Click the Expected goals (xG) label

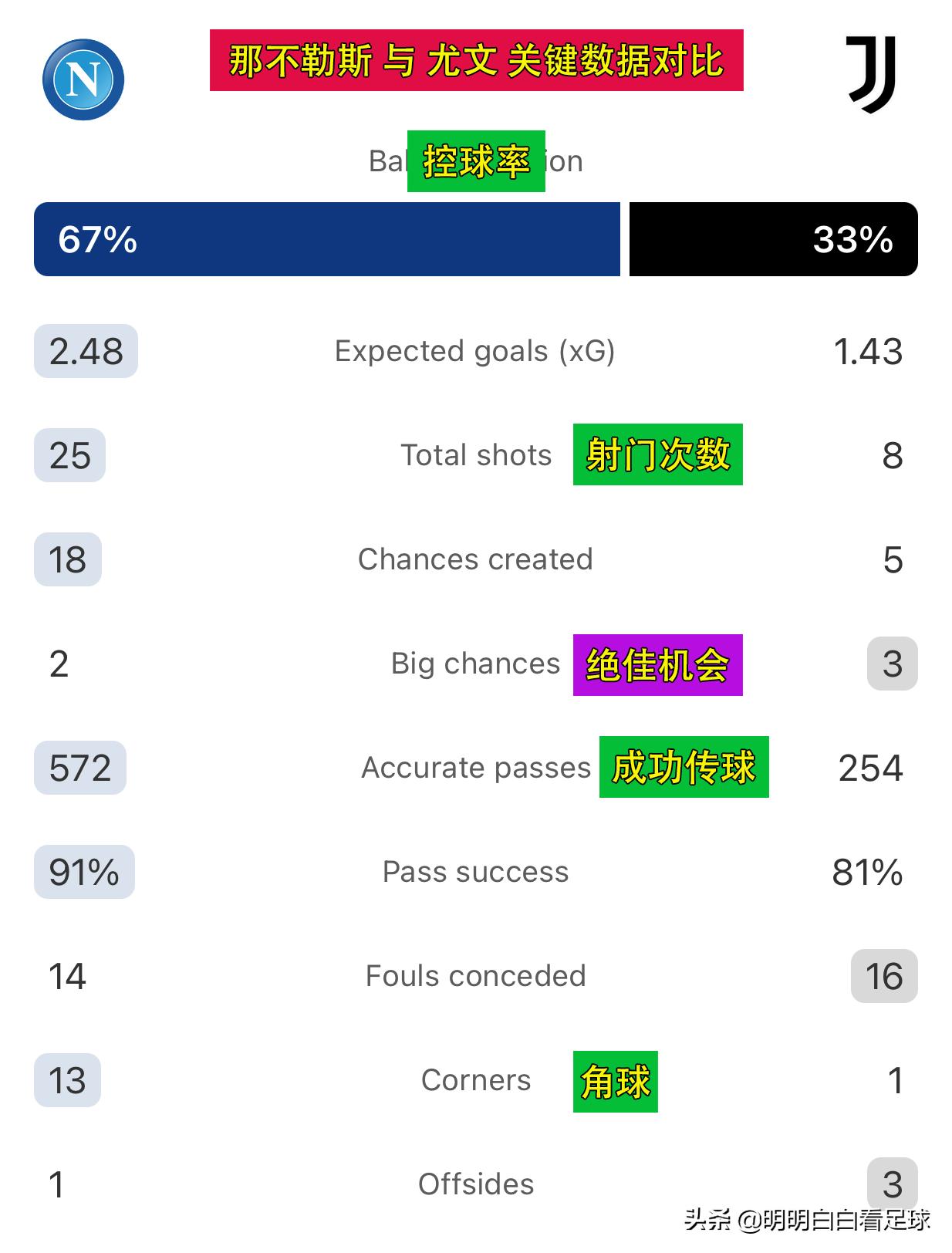[x=474, y=351]
